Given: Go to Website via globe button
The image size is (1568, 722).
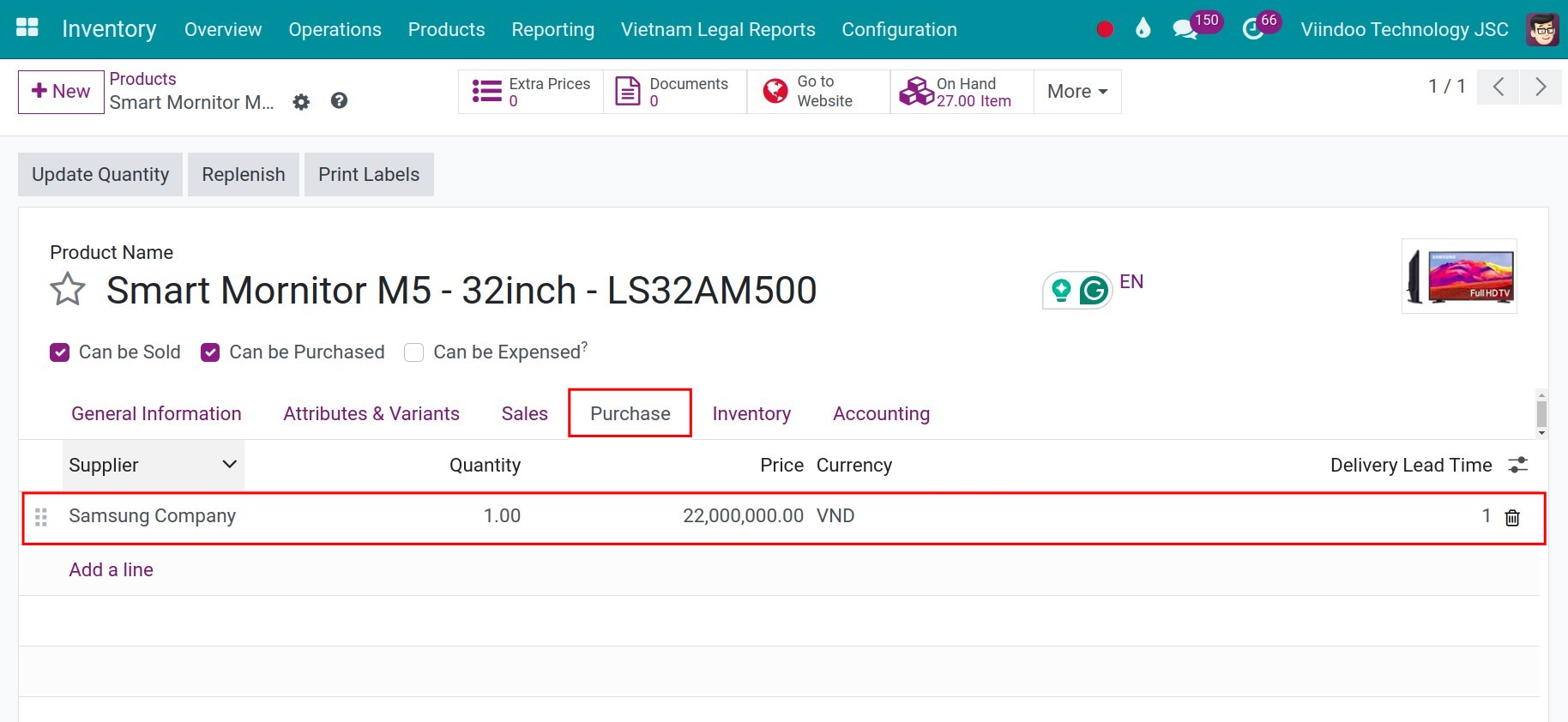Looking at the screenshot, I should click(818, 92).
